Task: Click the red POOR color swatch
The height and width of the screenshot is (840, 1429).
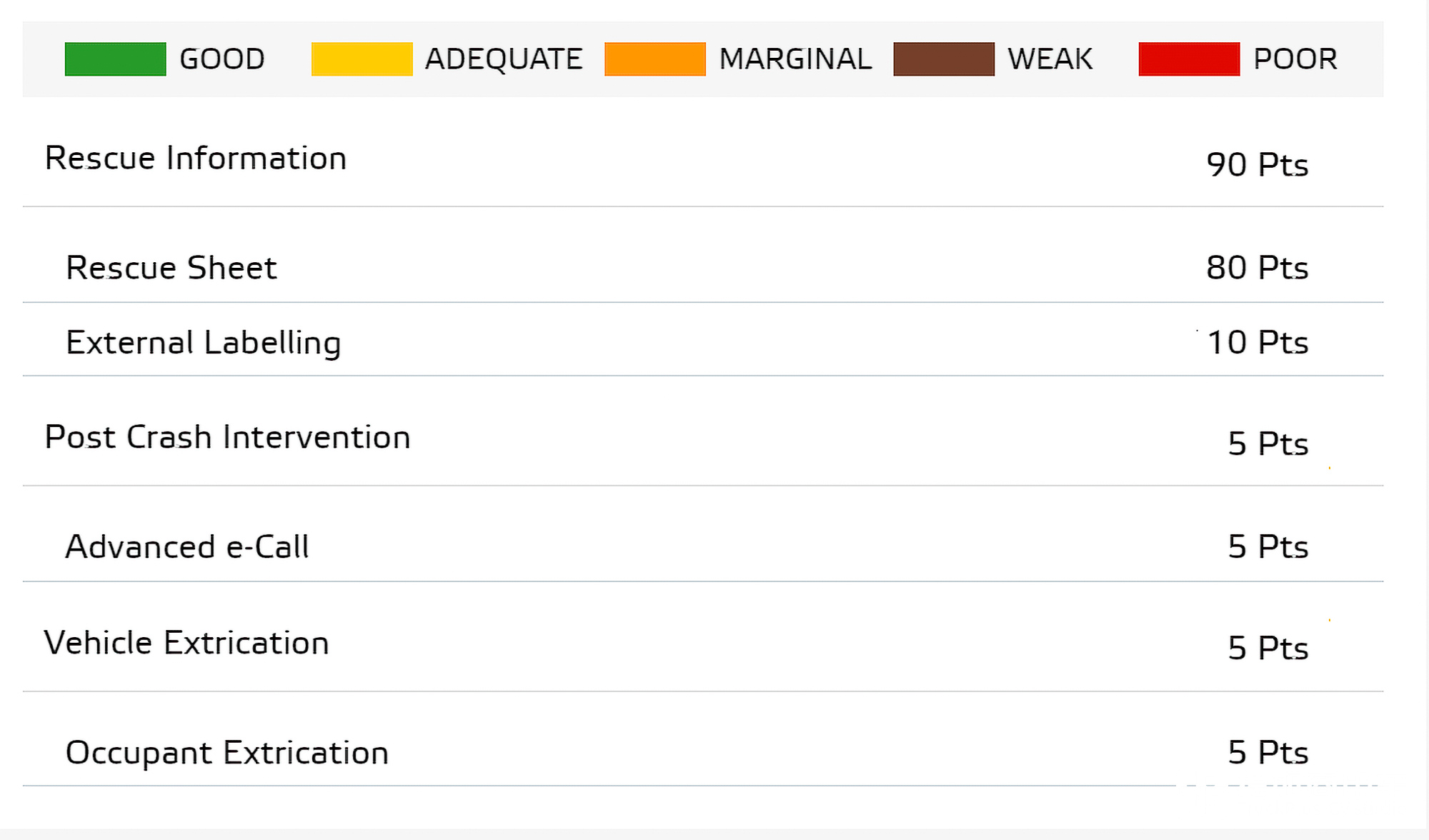Action: coord(1189,59)
